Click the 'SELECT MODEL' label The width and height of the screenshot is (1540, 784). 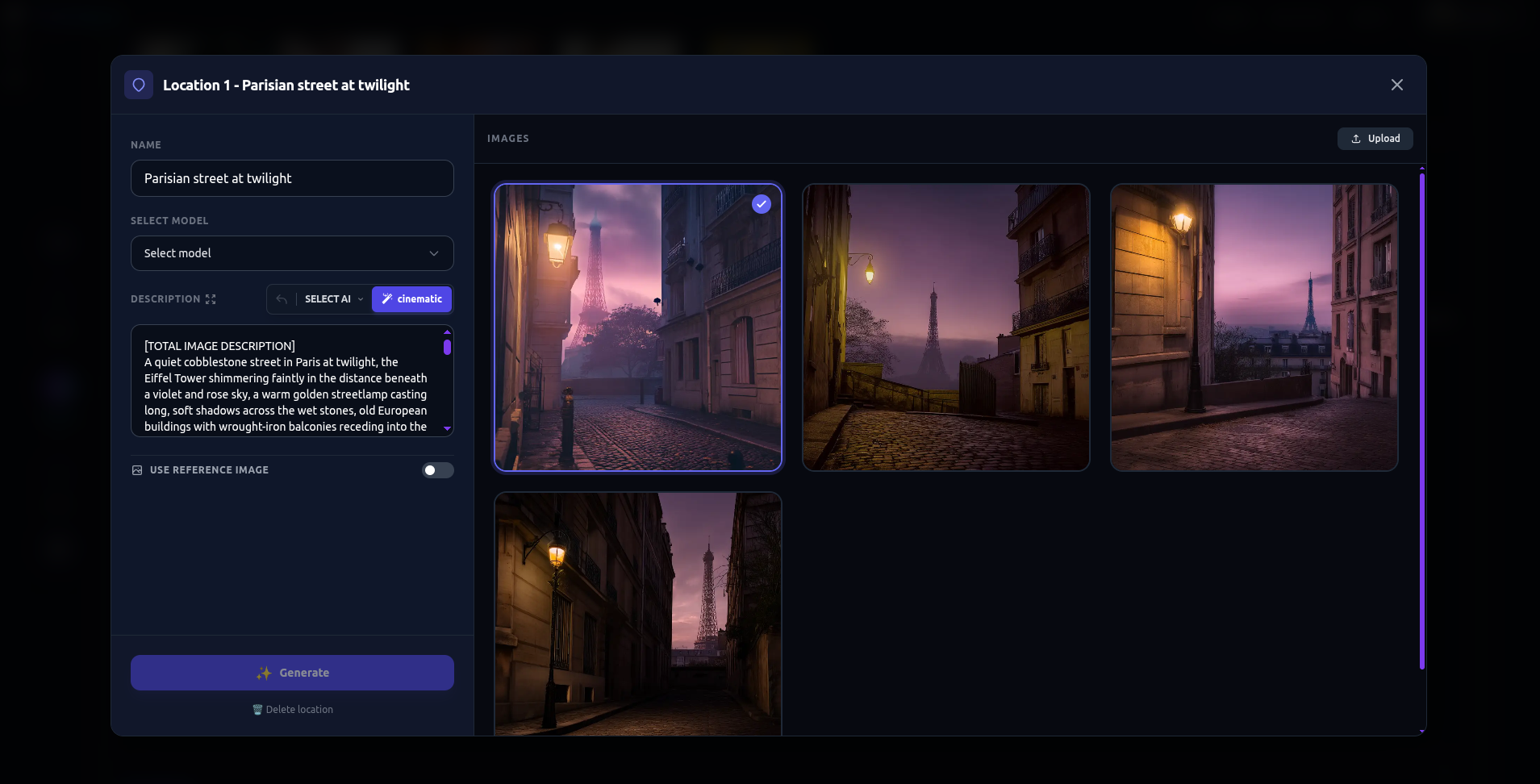[x=169, y=221]
